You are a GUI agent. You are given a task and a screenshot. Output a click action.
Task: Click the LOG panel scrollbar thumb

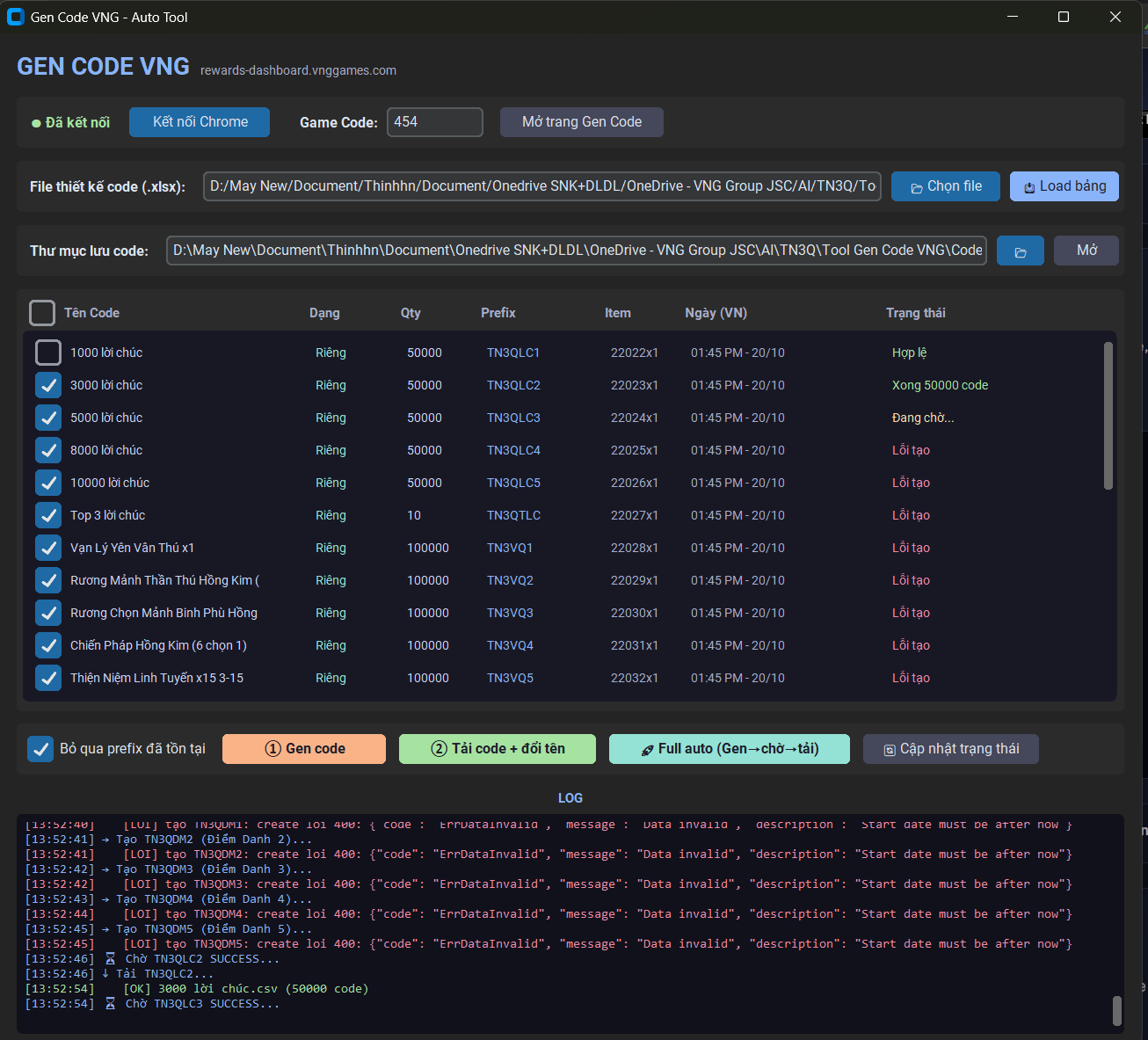point(1117,1011)
